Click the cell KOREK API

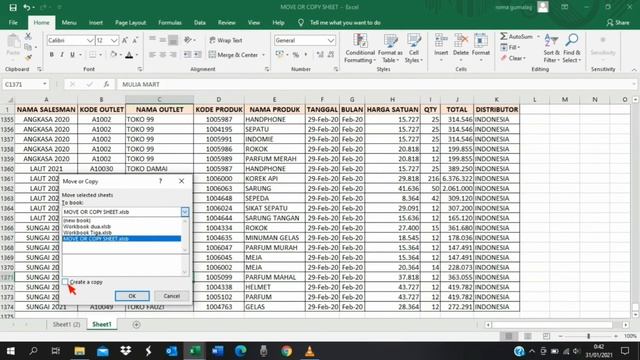click(x=274, y=178)
